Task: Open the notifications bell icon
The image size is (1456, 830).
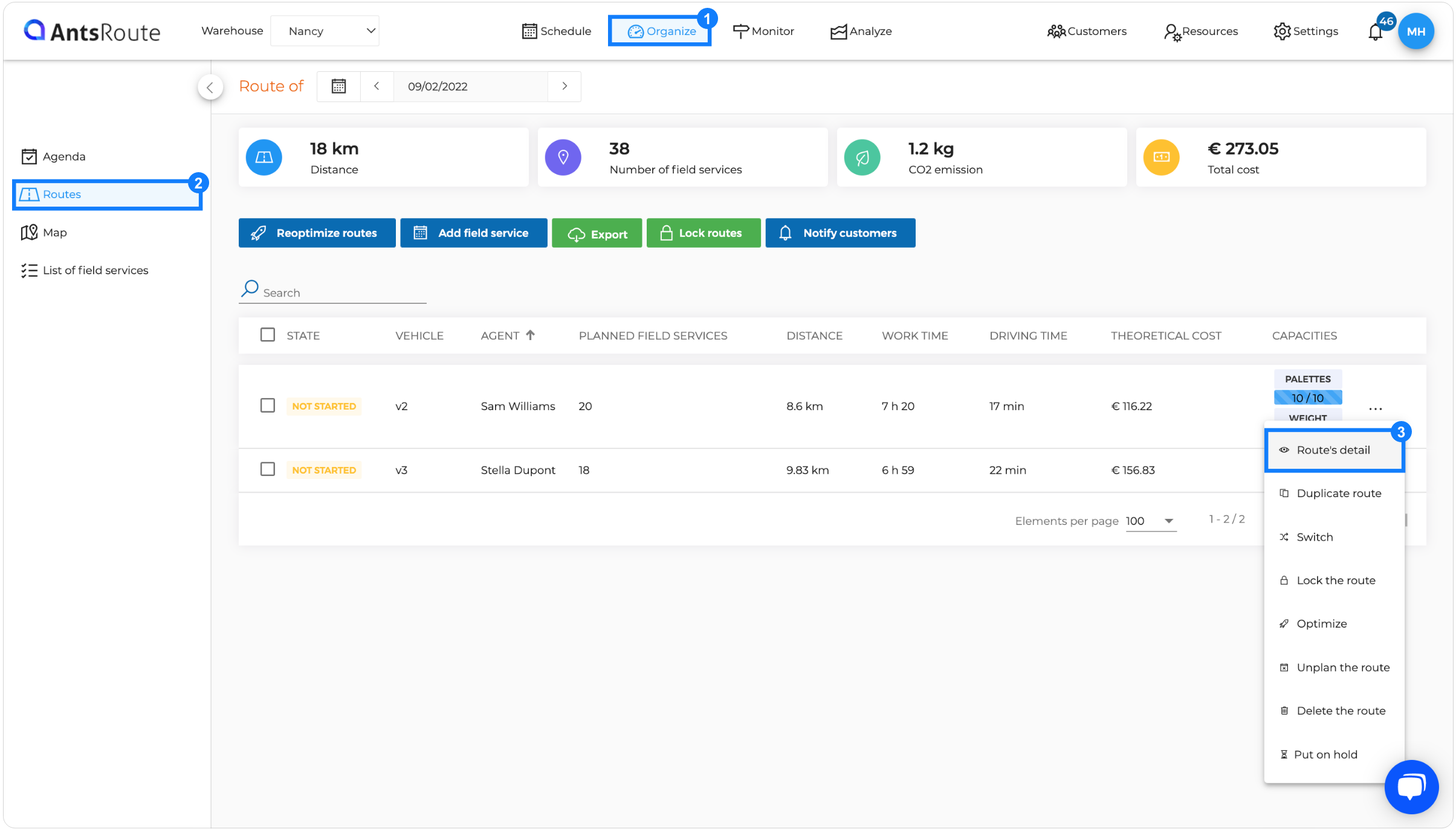Action: pos(1375,32)
